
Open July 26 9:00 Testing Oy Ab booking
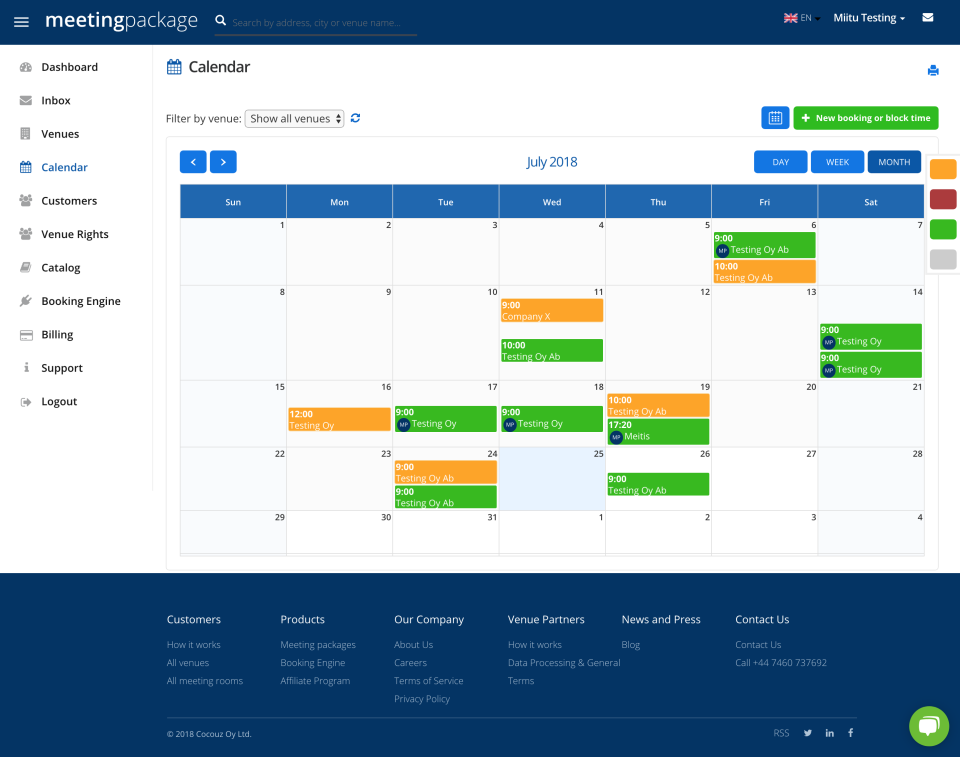point(658,484)
